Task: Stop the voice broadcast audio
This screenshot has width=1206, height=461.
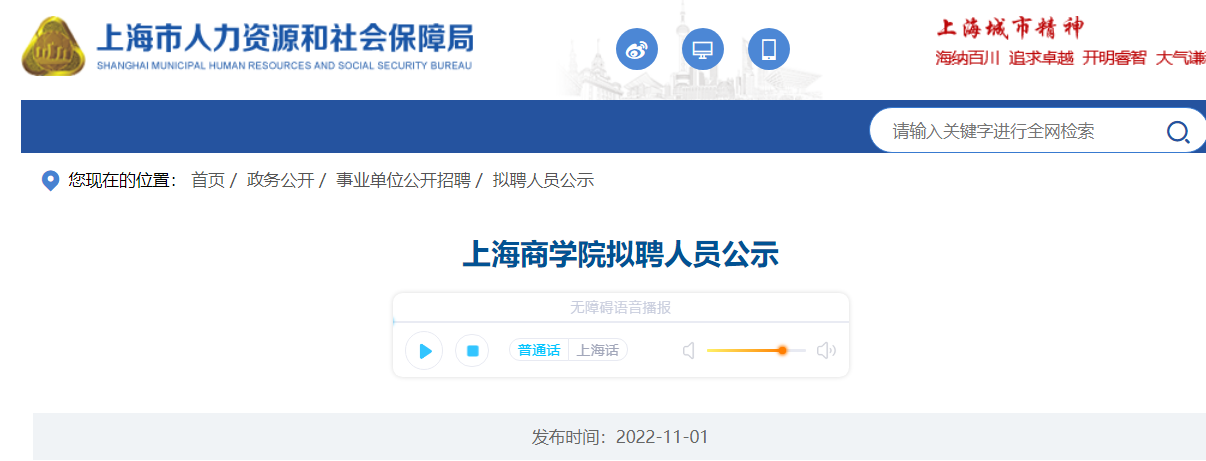Action: click(x=472, y=351)
